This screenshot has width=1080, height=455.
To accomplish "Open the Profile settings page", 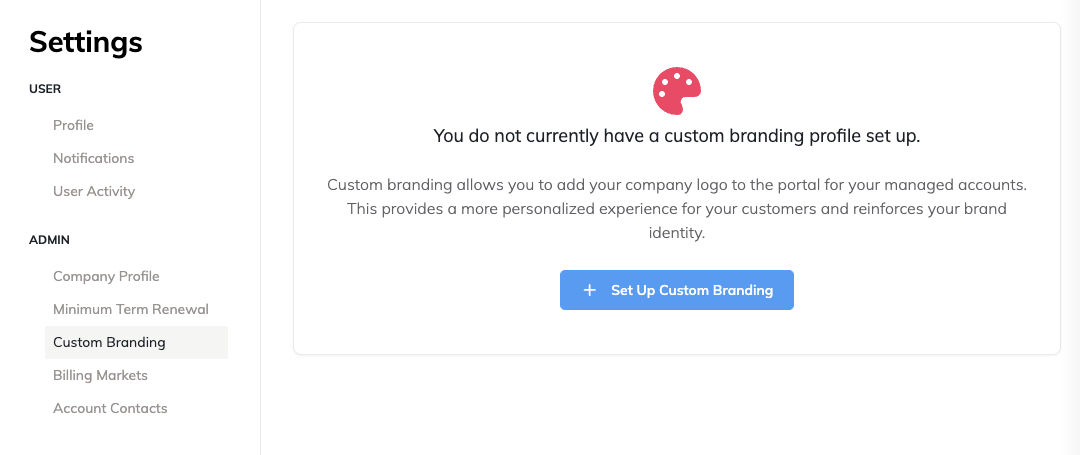I will (73, 125).
